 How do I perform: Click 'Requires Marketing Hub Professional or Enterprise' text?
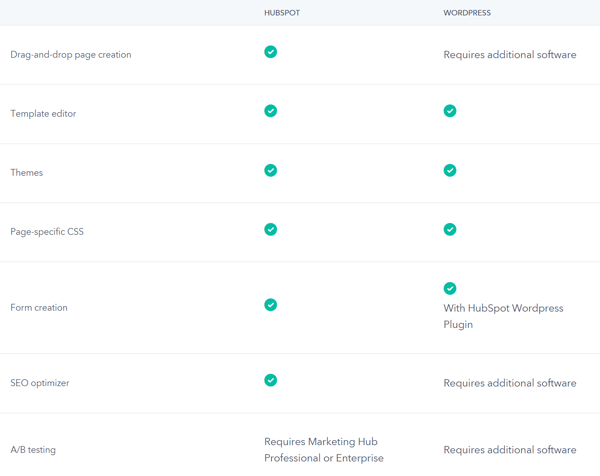[x=324, y=450]
